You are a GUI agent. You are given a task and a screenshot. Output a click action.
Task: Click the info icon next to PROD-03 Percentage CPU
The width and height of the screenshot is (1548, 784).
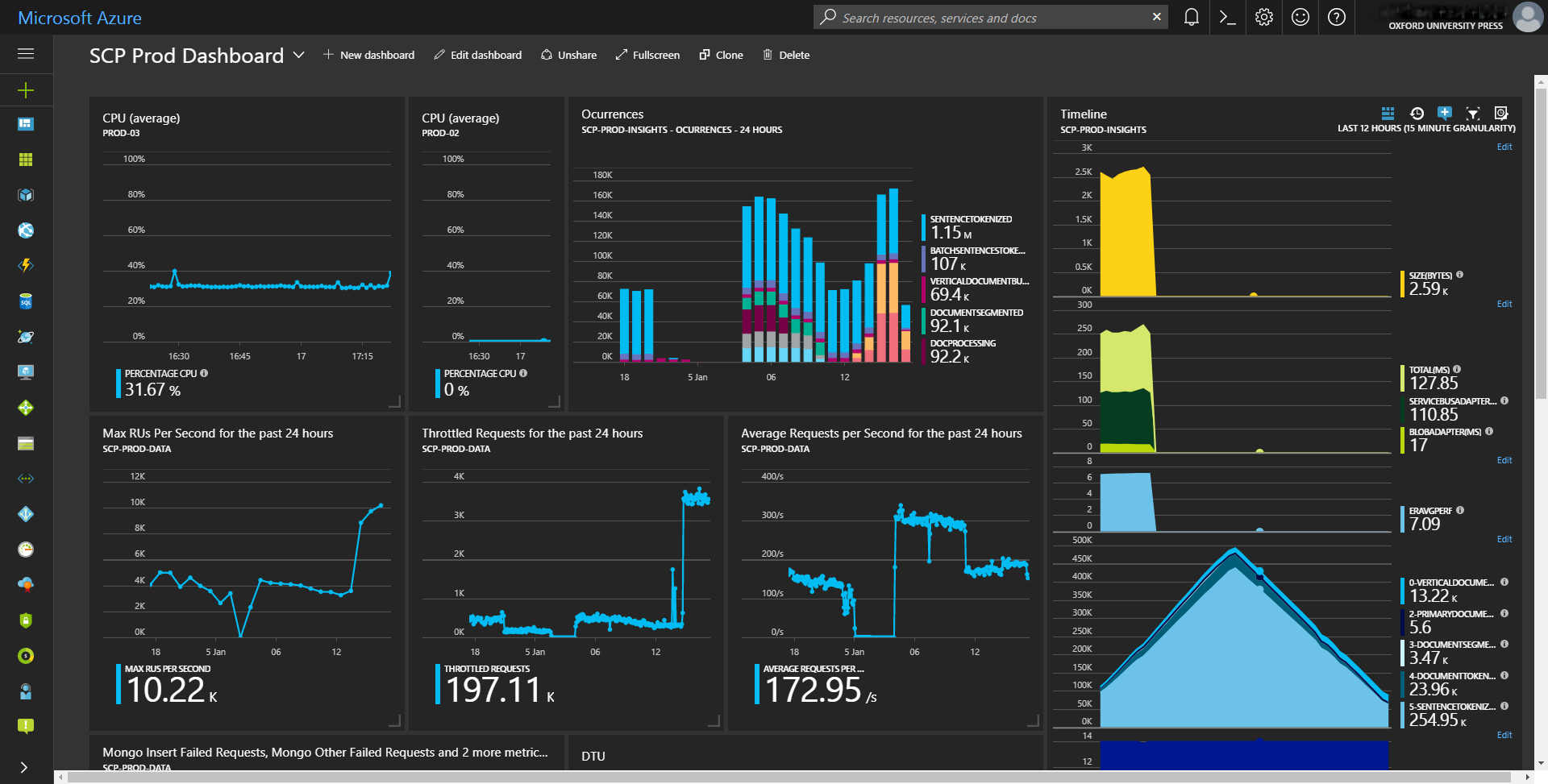point(204,373)
